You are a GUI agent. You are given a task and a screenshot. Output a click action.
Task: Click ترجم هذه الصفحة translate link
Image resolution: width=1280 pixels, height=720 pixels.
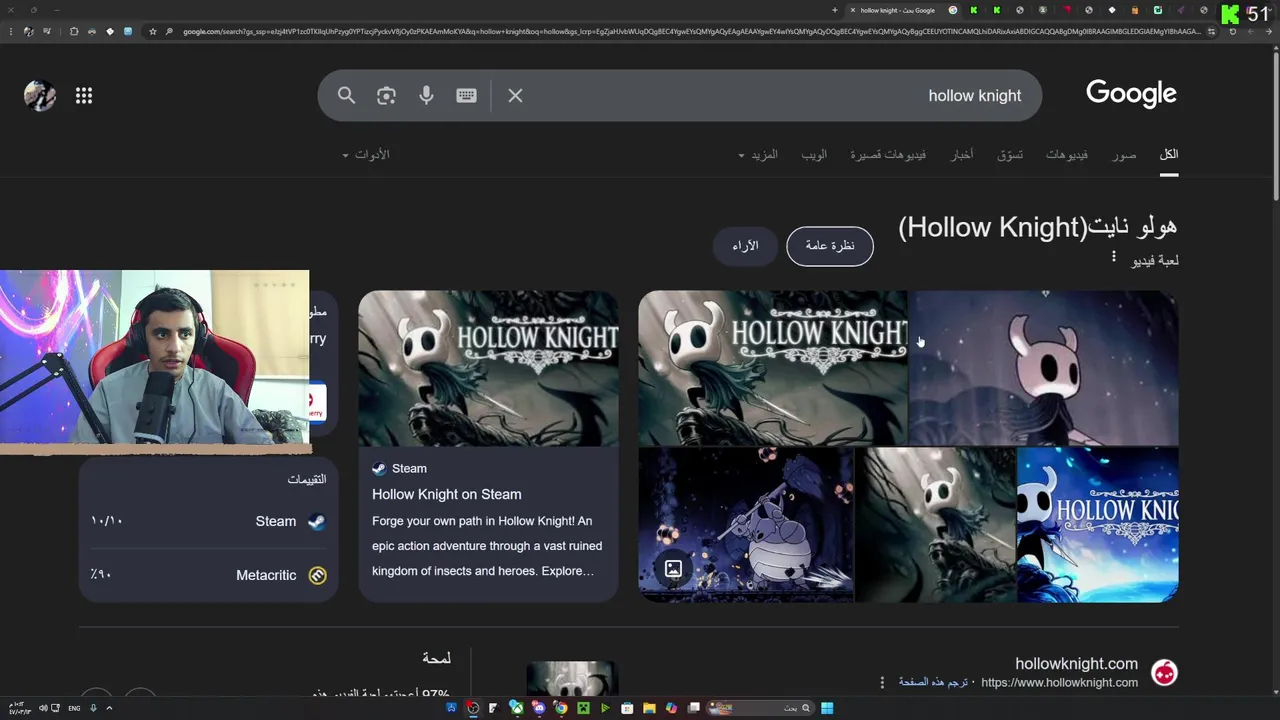click(933, 682)
